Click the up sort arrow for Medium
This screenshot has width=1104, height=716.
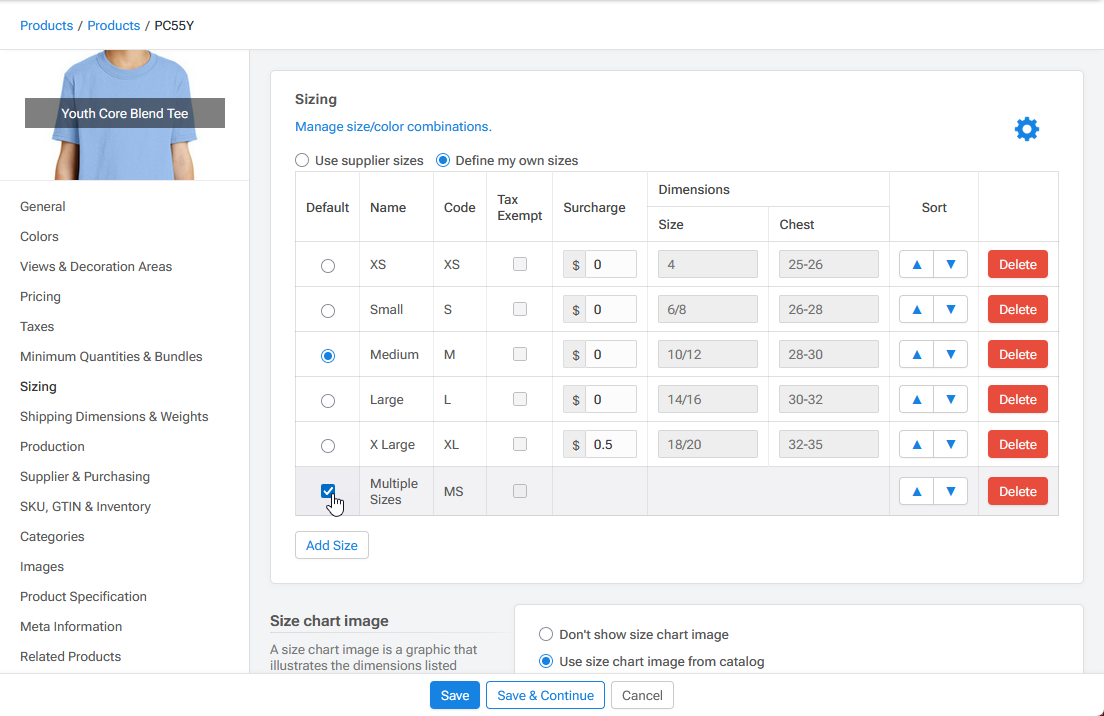(917, 353)
